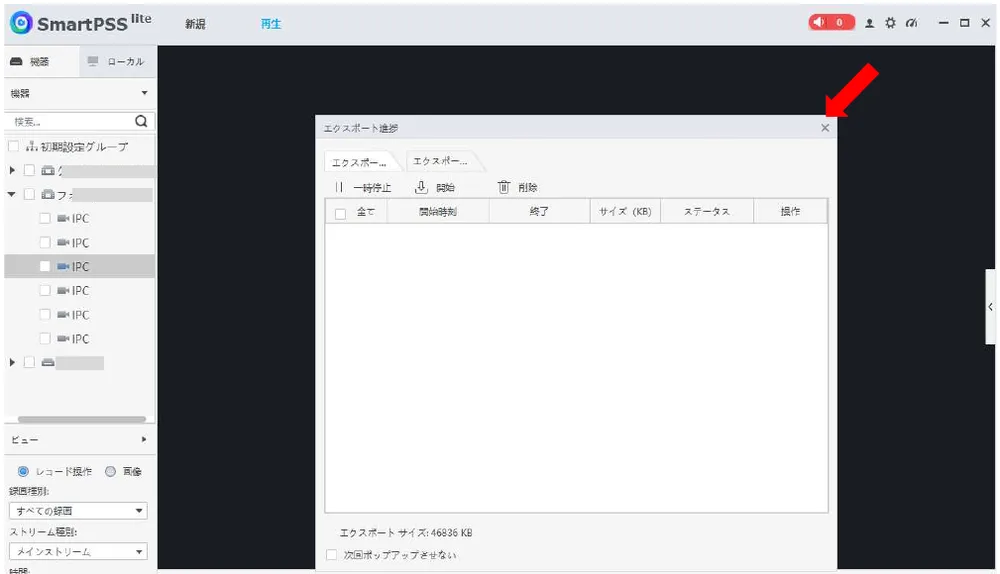The height and width of the screenshot is (574, 1000).
Task: Sort by ステータス column header
Action: (x=707, y=211)
